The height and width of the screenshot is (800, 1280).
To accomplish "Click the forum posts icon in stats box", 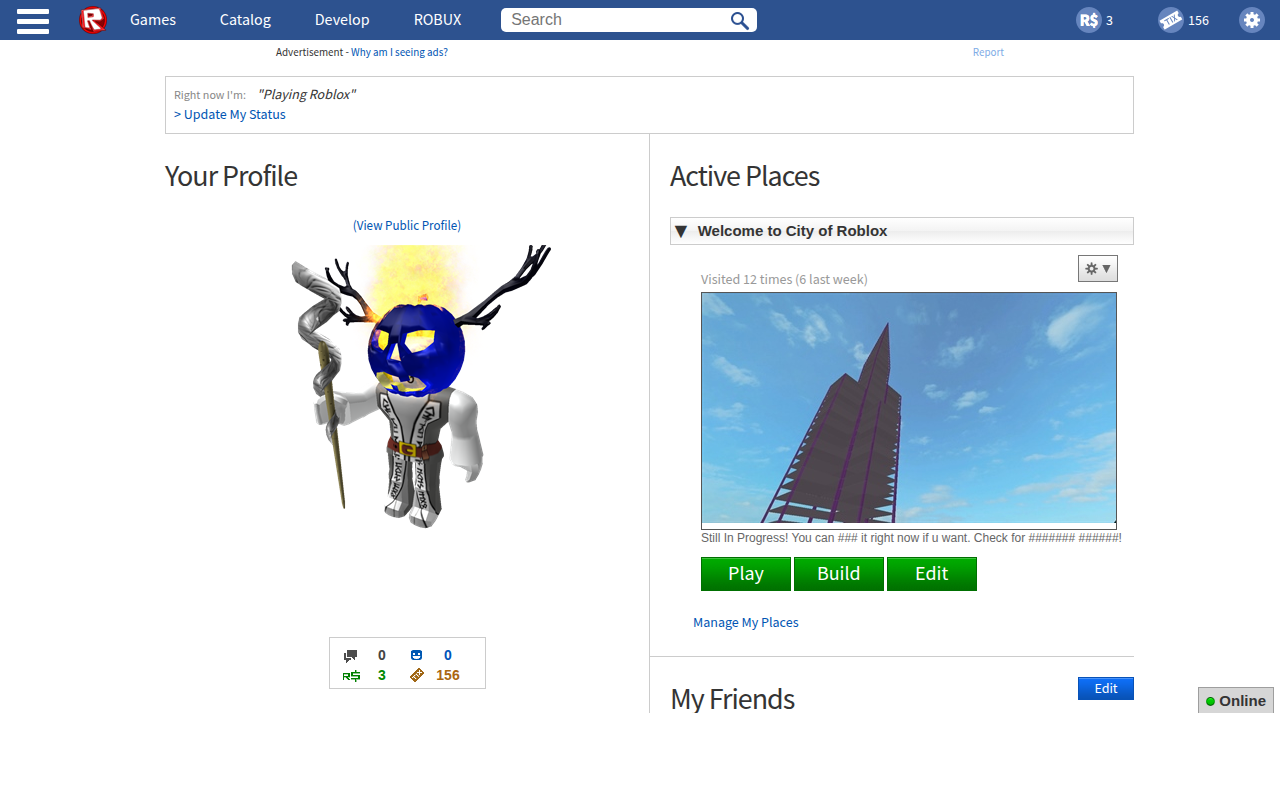I will pyautogui.click(x=350, y=656).
